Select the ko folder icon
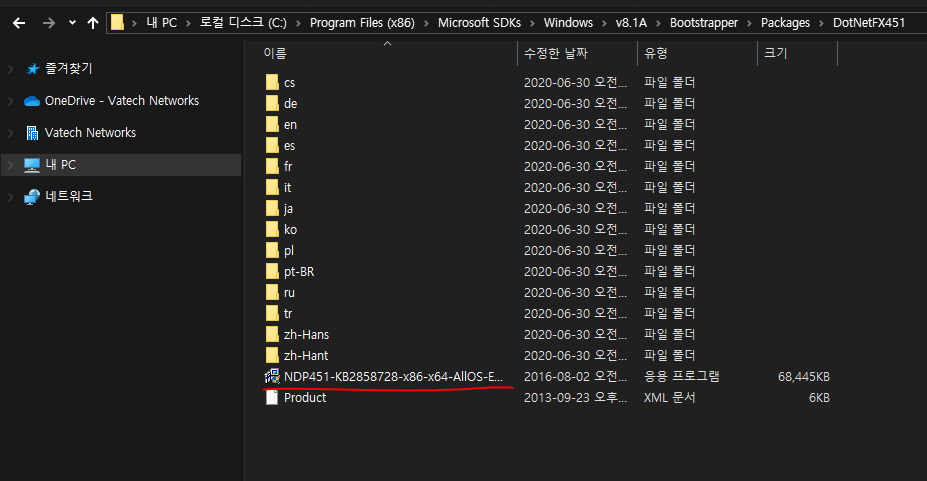 [272, 229]
